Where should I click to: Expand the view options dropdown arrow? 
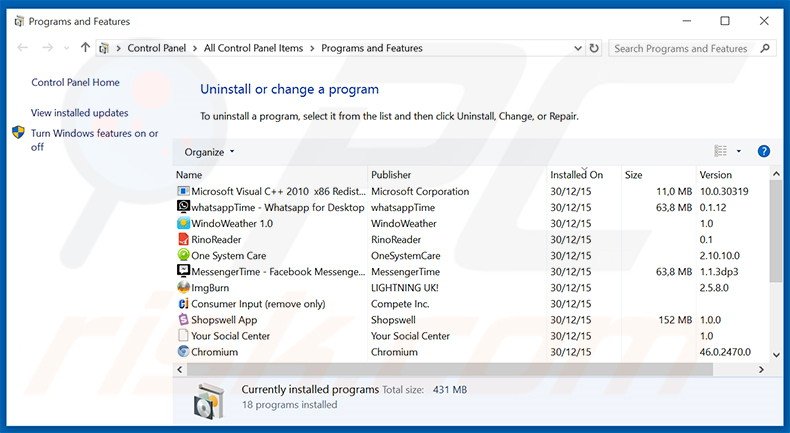pyautogui.click(x=739, y=151)
